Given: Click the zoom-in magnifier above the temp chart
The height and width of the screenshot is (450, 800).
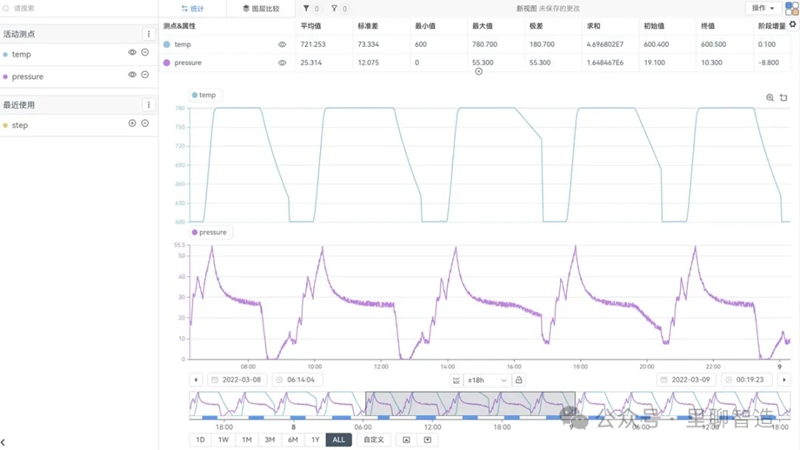Looking at the screenshot, I should point(769,98).
